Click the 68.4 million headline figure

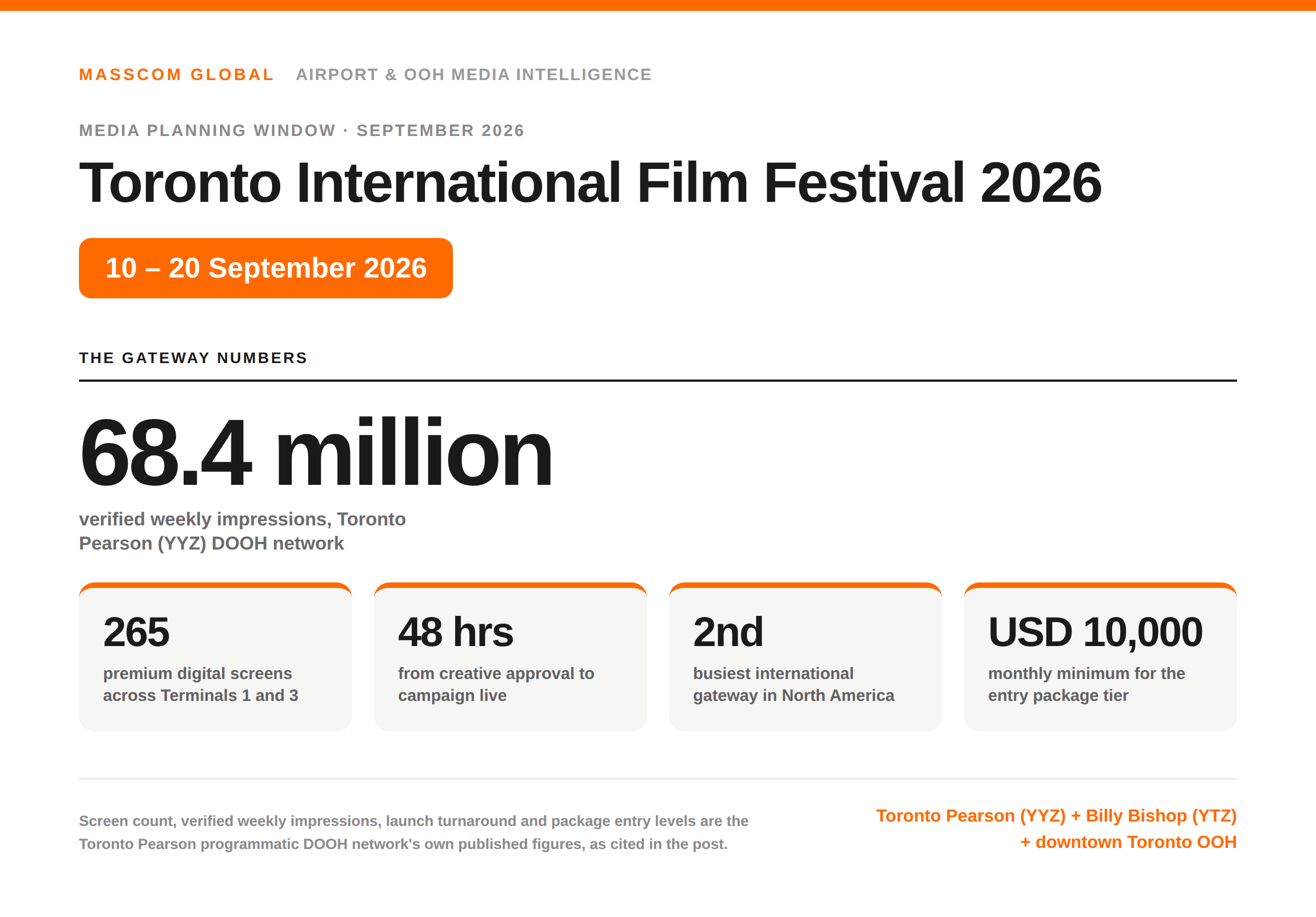tap(316, 452)
